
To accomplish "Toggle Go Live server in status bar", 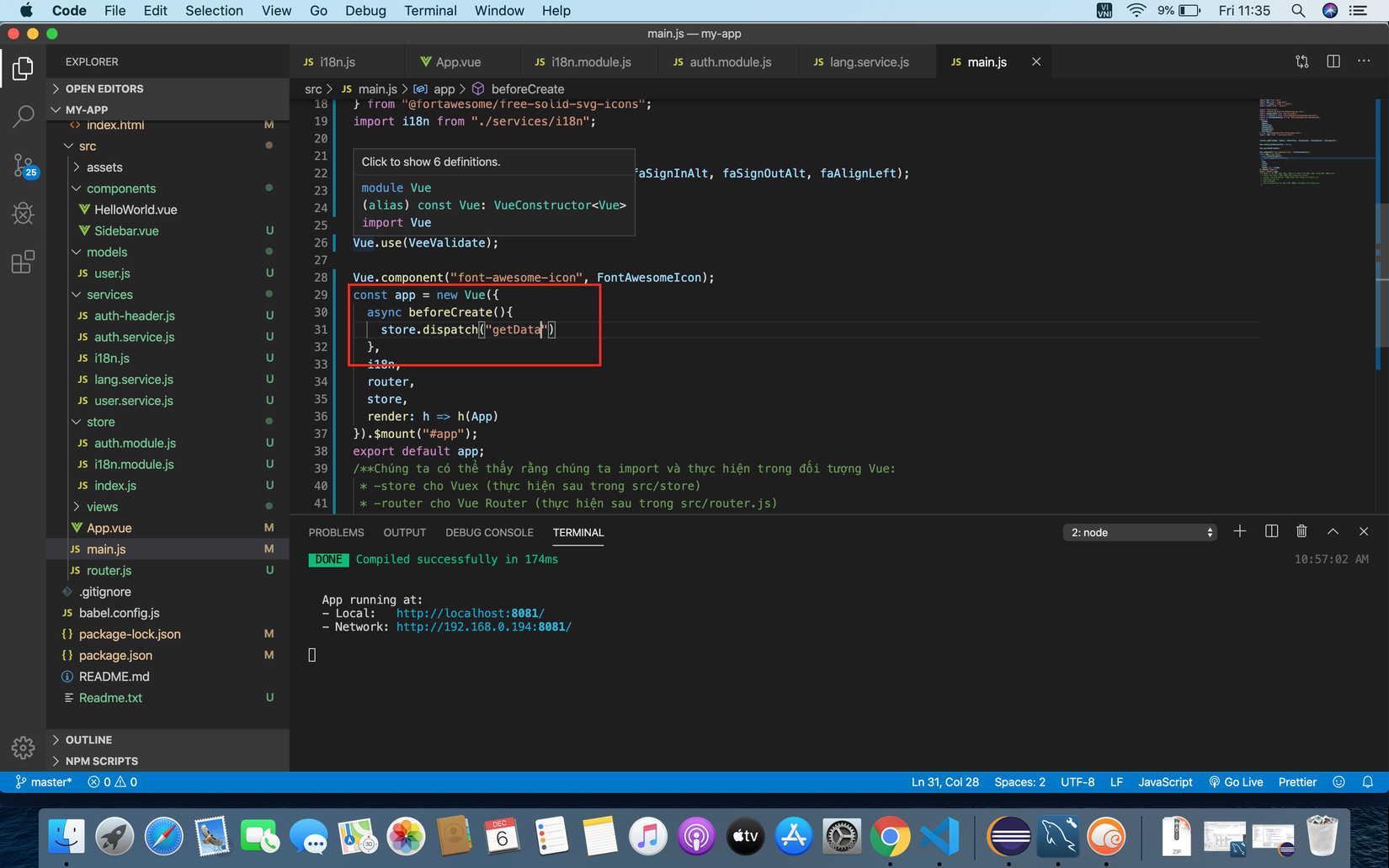I will [1236, 782].
